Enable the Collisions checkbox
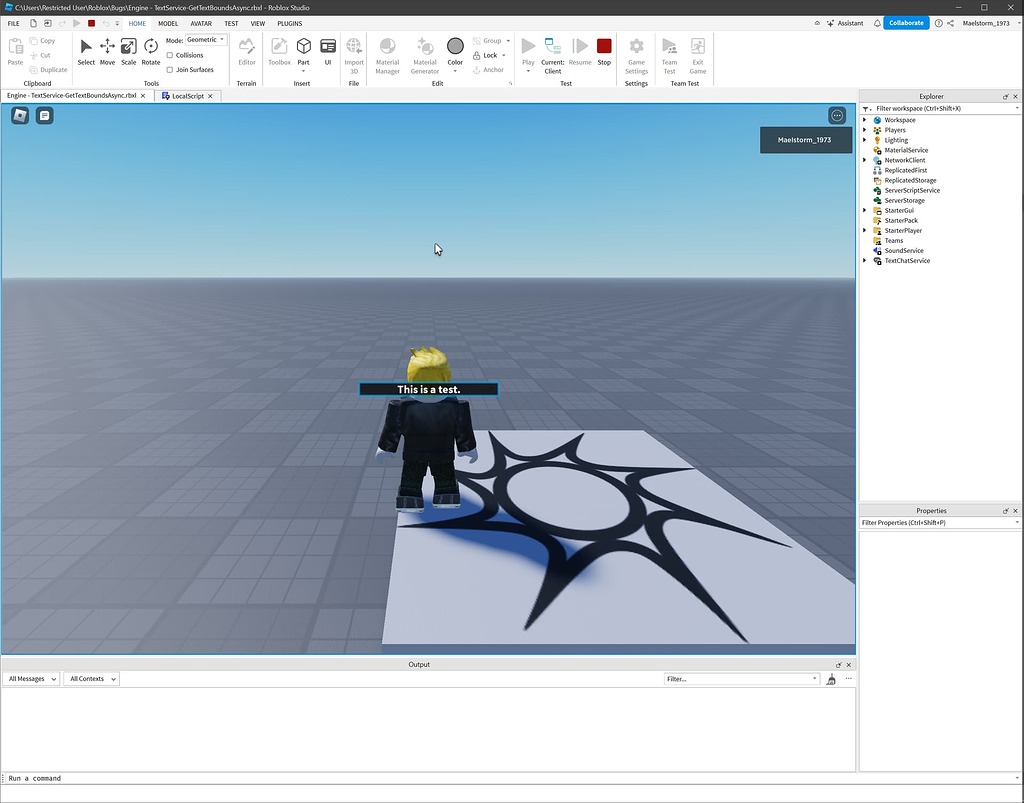Screen dimensions: 1024x803 click(x=170, y=55)
